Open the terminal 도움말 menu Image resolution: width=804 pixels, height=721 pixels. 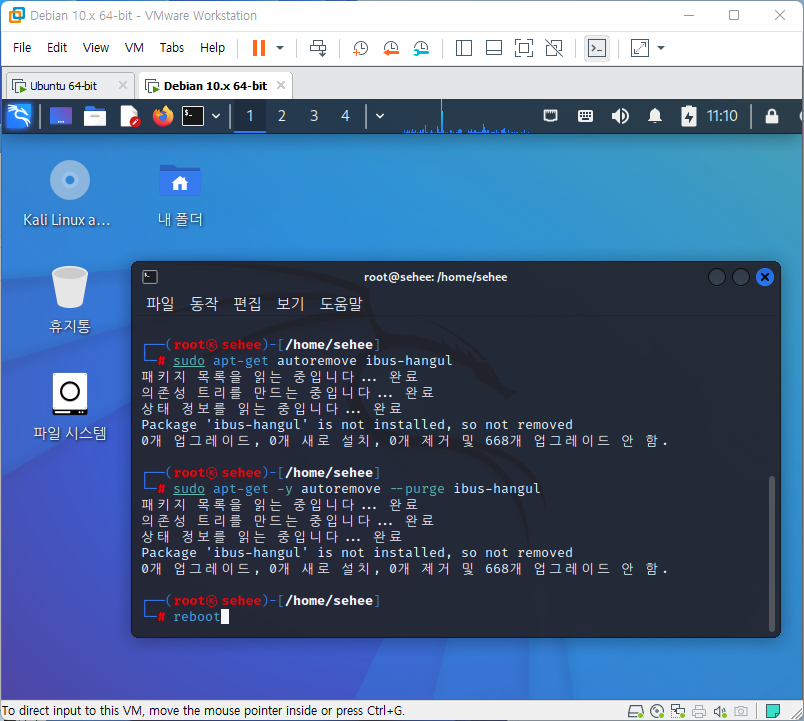tap(341, 304)
